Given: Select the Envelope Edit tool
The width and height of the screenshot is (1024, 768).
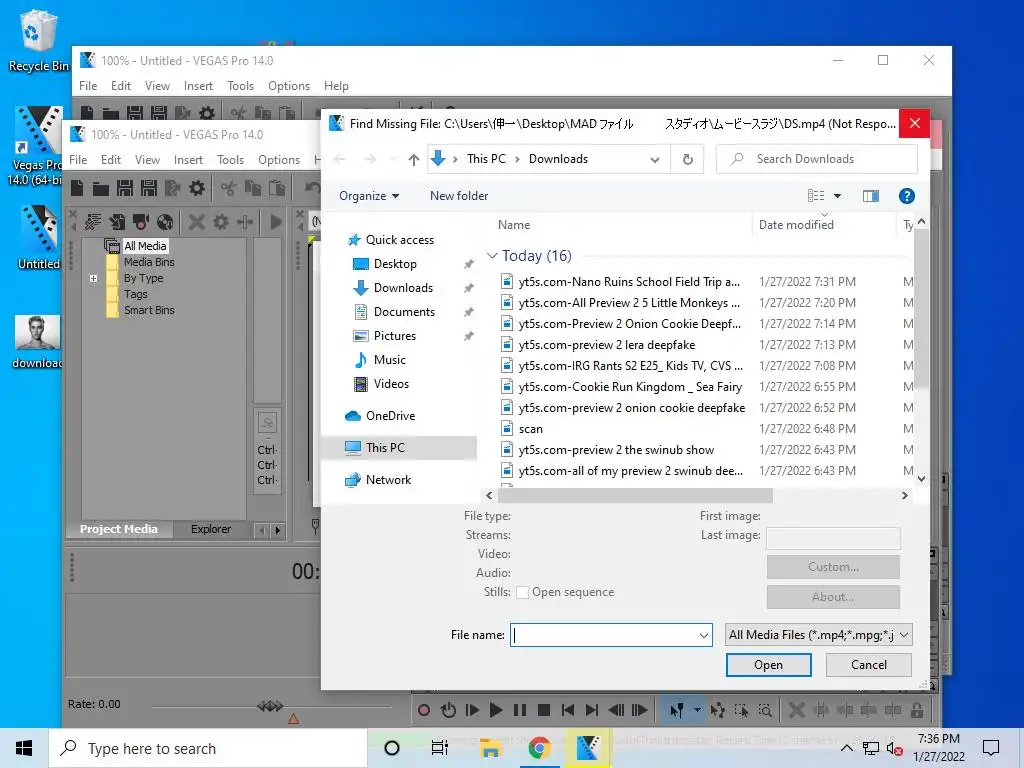Looking at the screenshot, I should coord(718,710).
